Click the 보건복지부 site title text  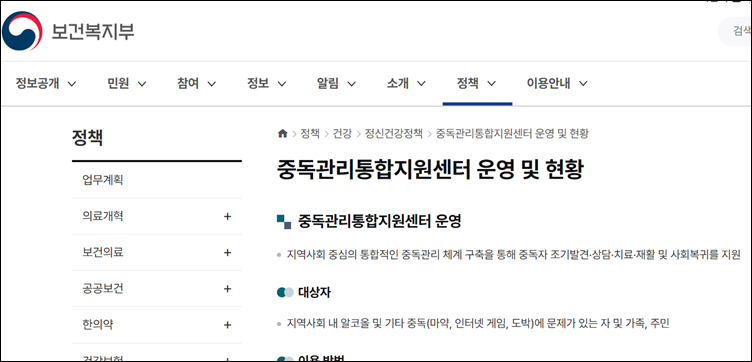tap(93, 31)
